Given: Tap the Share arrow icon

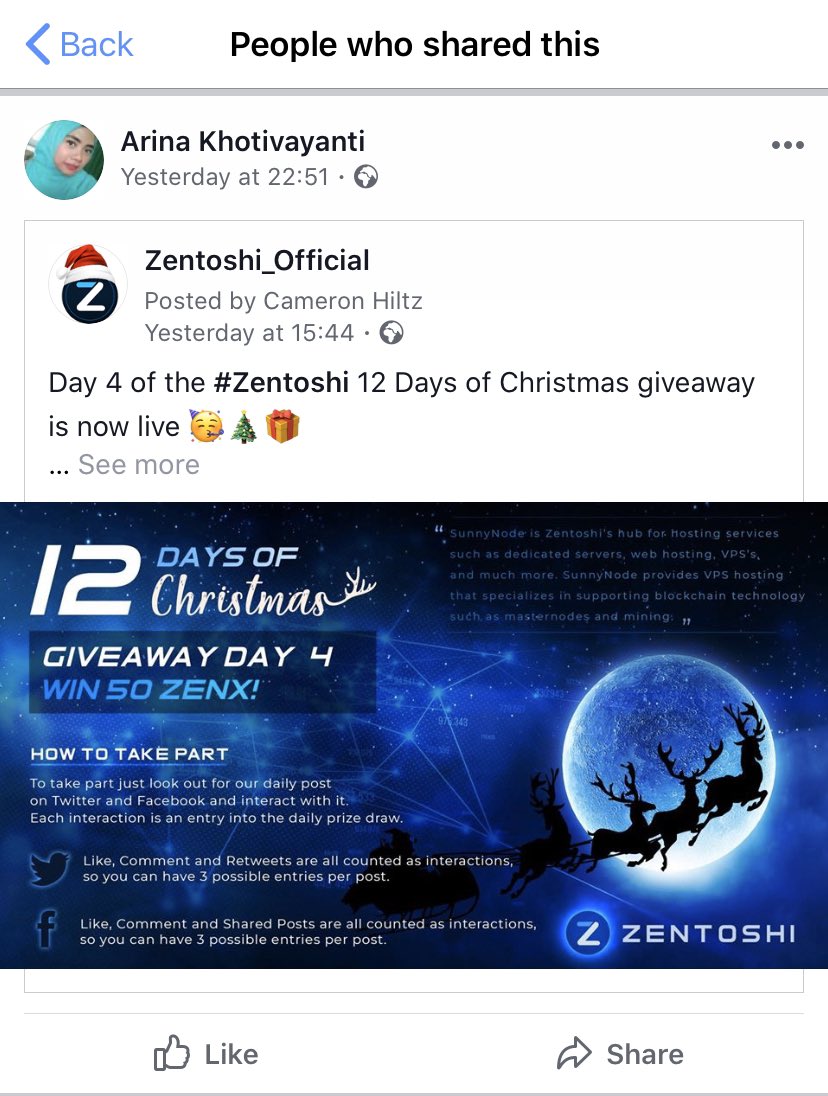Looking at the screenshot, I should [x=574, y=1053].
